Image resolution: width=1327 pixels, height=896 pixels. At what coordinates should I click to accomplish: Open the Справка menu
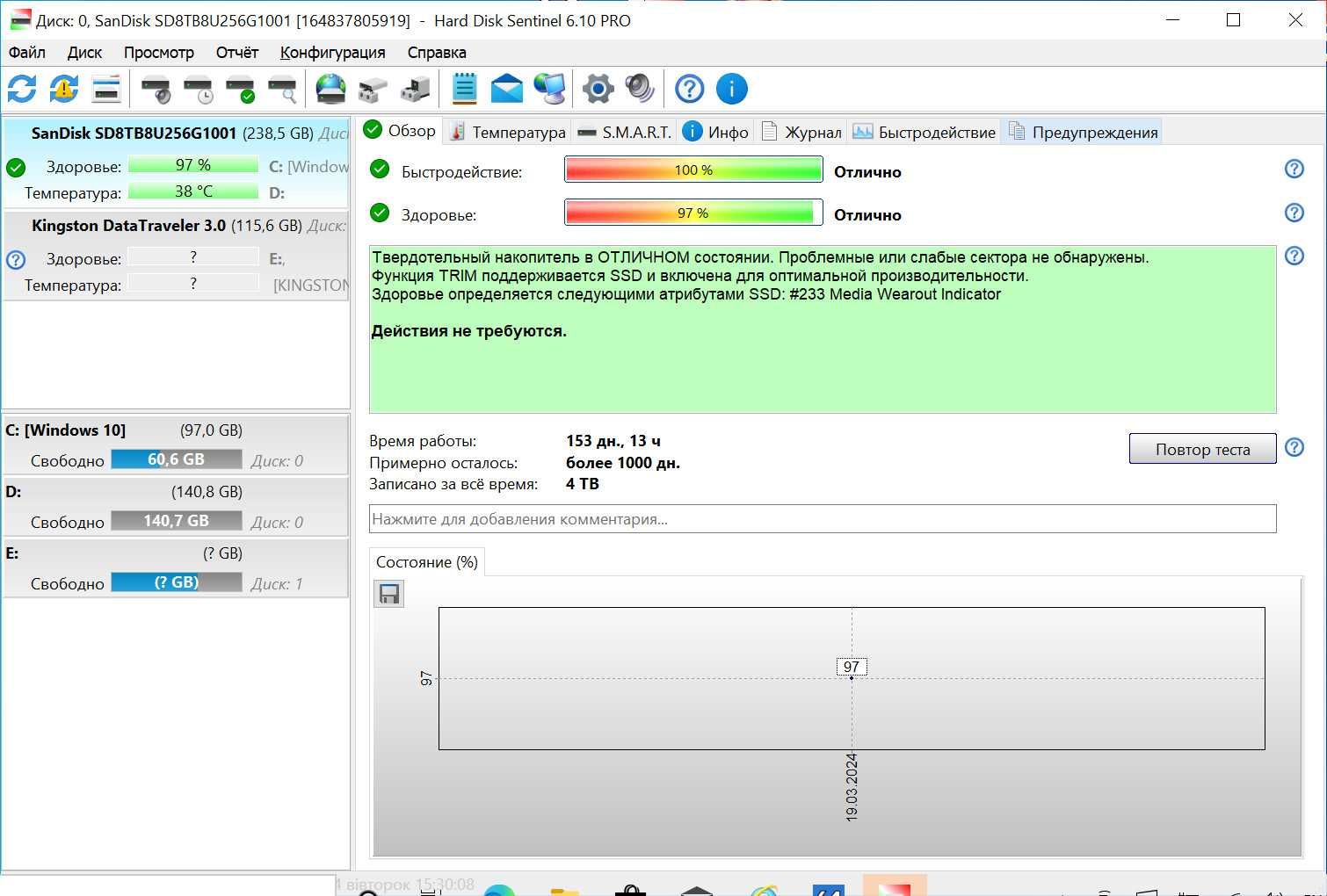pos(437,53)
